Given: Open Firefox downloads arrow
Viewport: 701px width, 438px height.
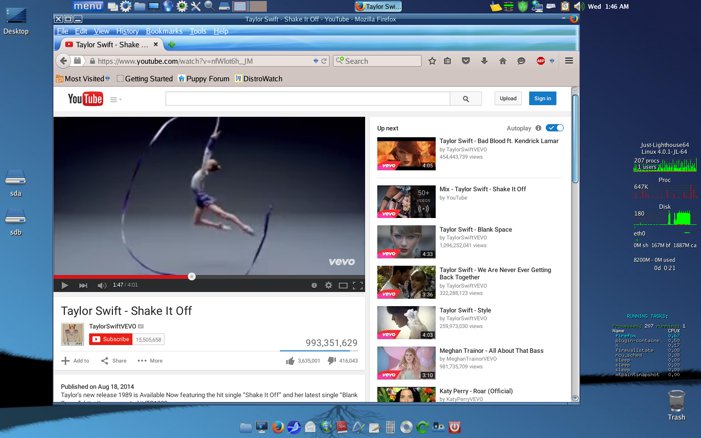Looking at the screenshot, I should [484, 61].
